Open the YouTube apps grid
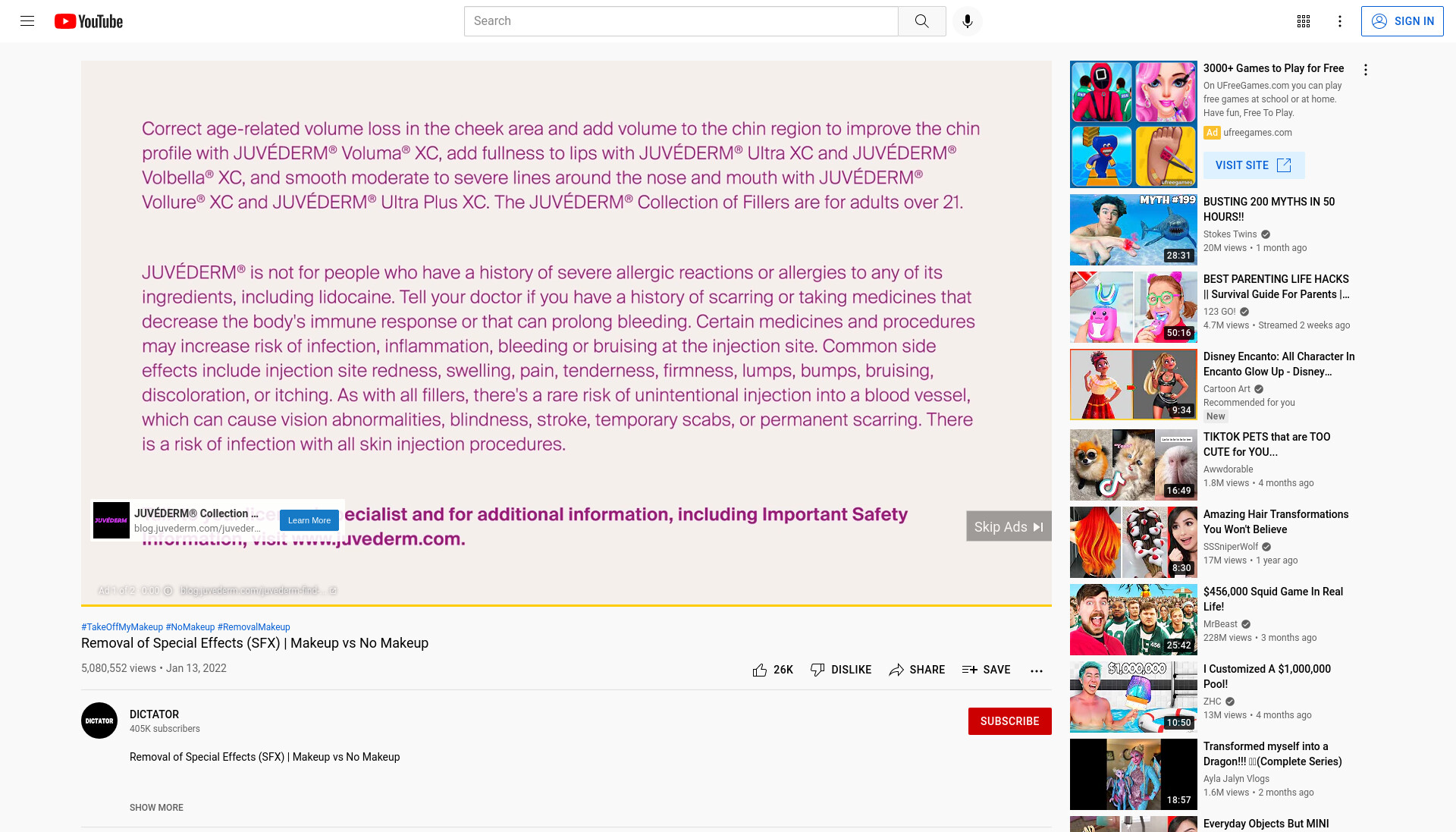 pyautogui.click(x=1304, y=21)
